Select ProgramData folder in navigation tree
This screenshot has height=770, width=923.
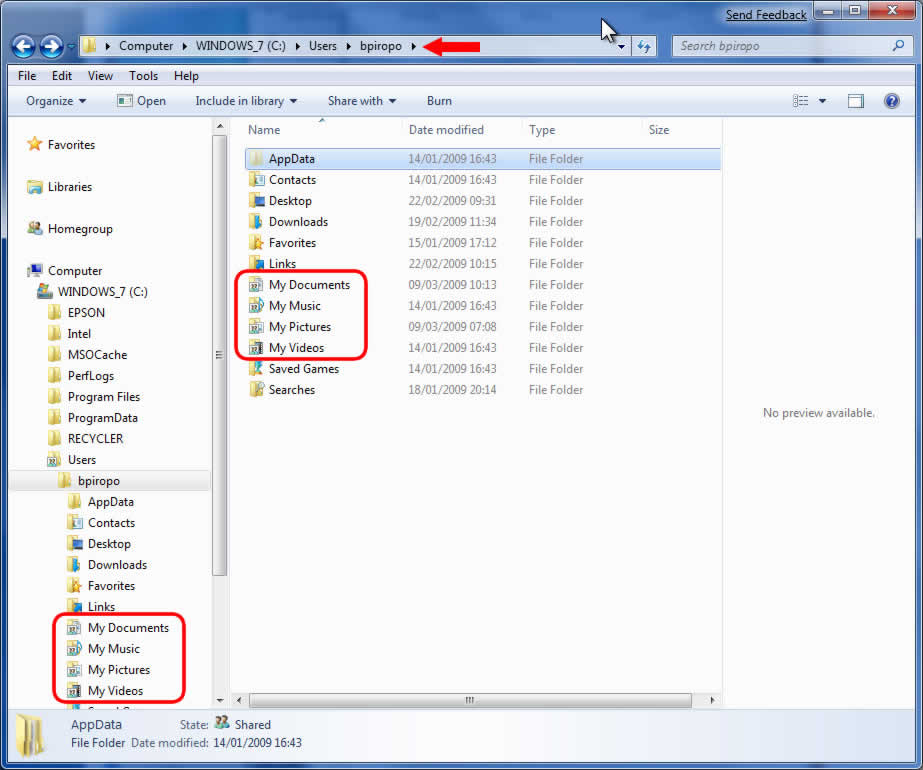[102, 417]
